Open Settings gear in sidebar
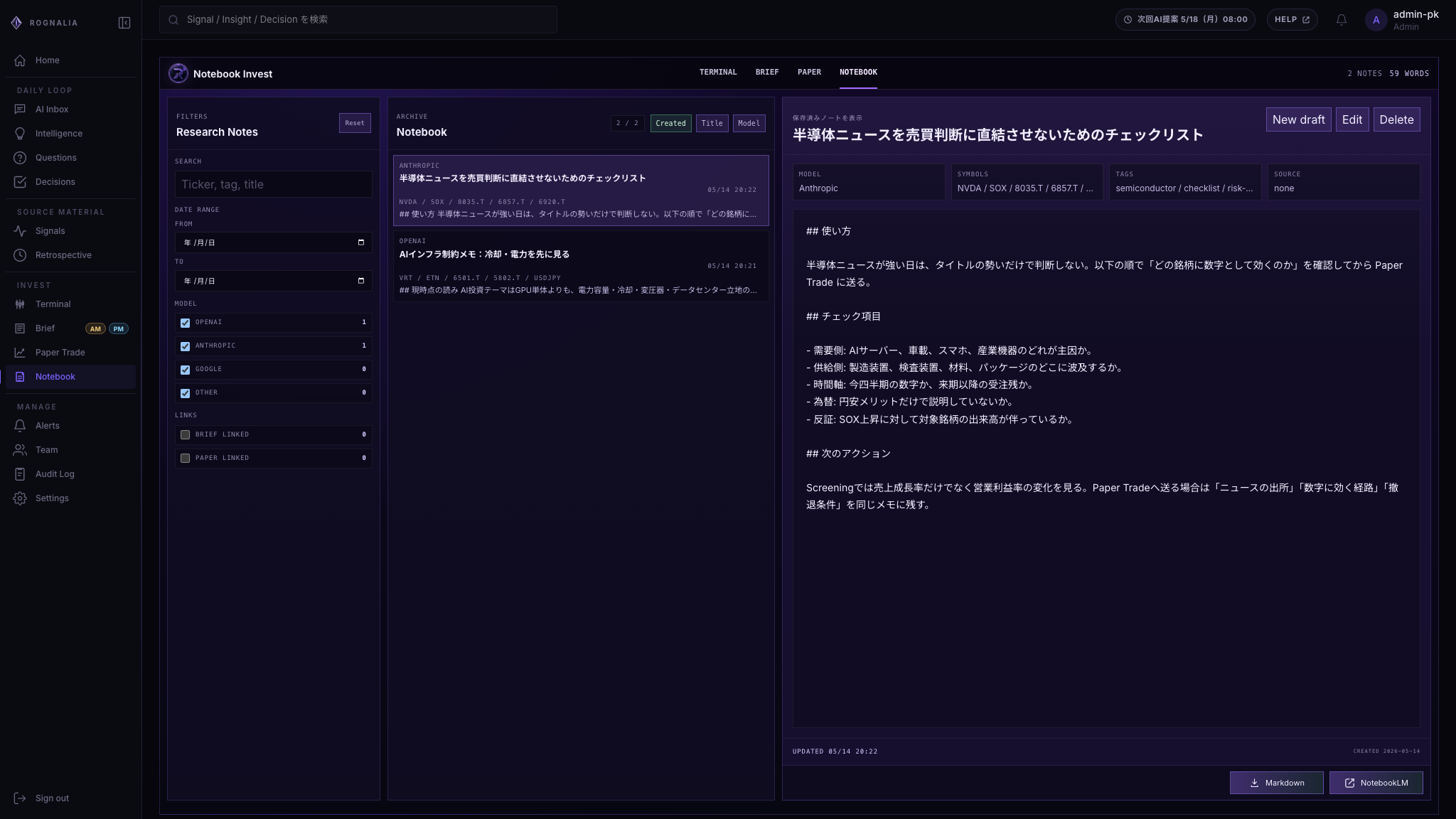1456x819 pixels. coord(20,498)
